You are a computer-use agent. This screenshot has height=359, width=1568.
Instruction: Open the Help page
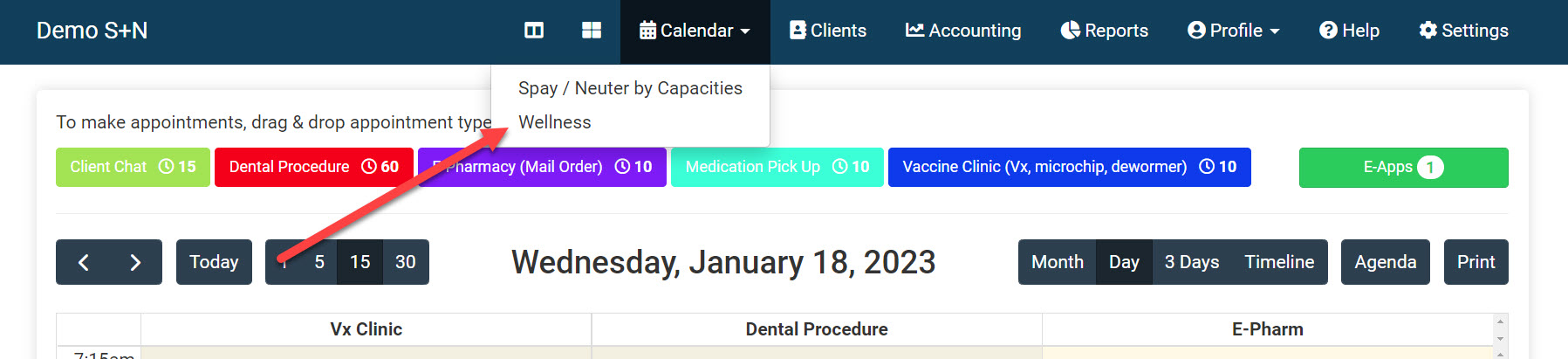click(x=1349, y=31)
